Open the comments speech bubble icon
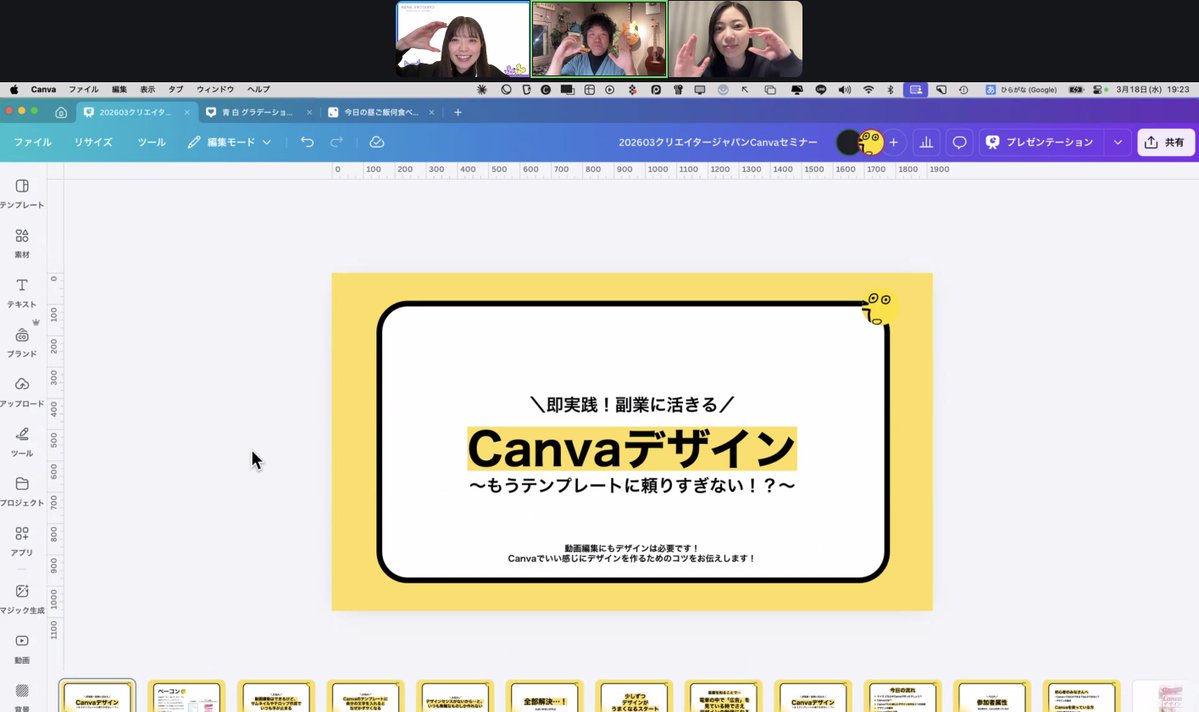The image size is (1199, 712). (959, 142)
